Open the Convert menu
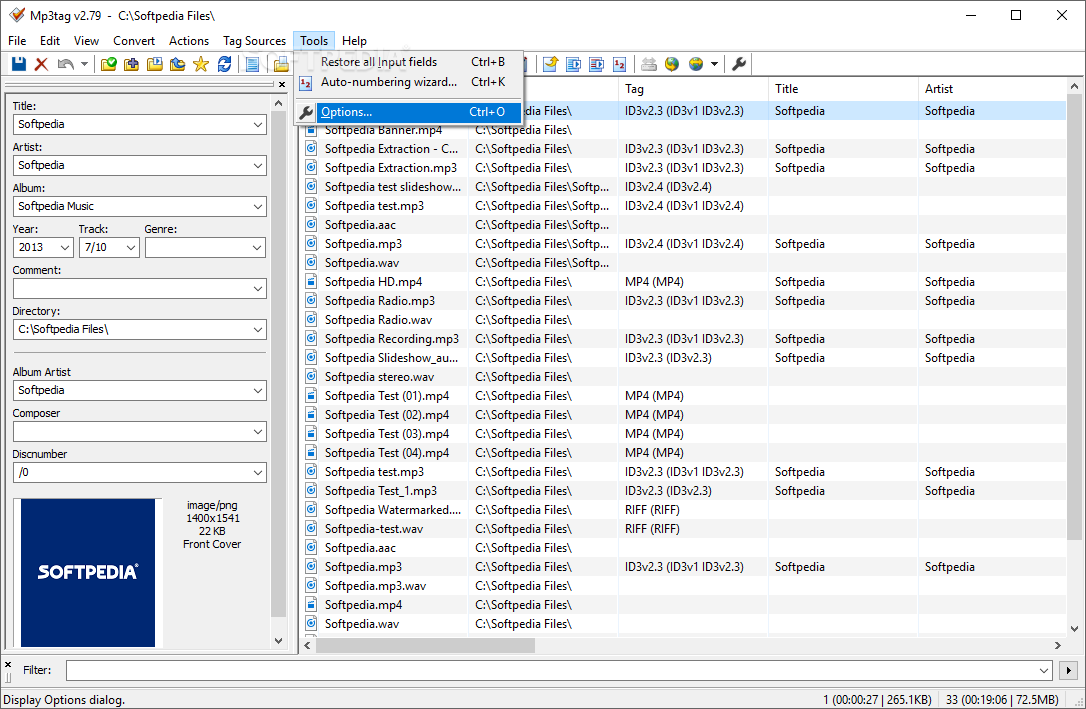Screen dimensions: 1086x709 [x=134, y=41]
